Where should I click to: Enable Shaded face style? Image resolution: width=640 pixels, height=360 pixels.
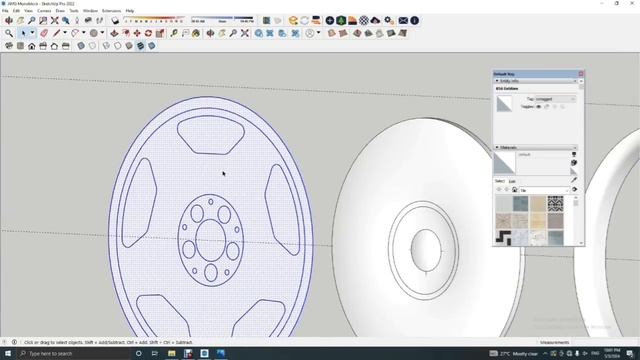[129, 46]
